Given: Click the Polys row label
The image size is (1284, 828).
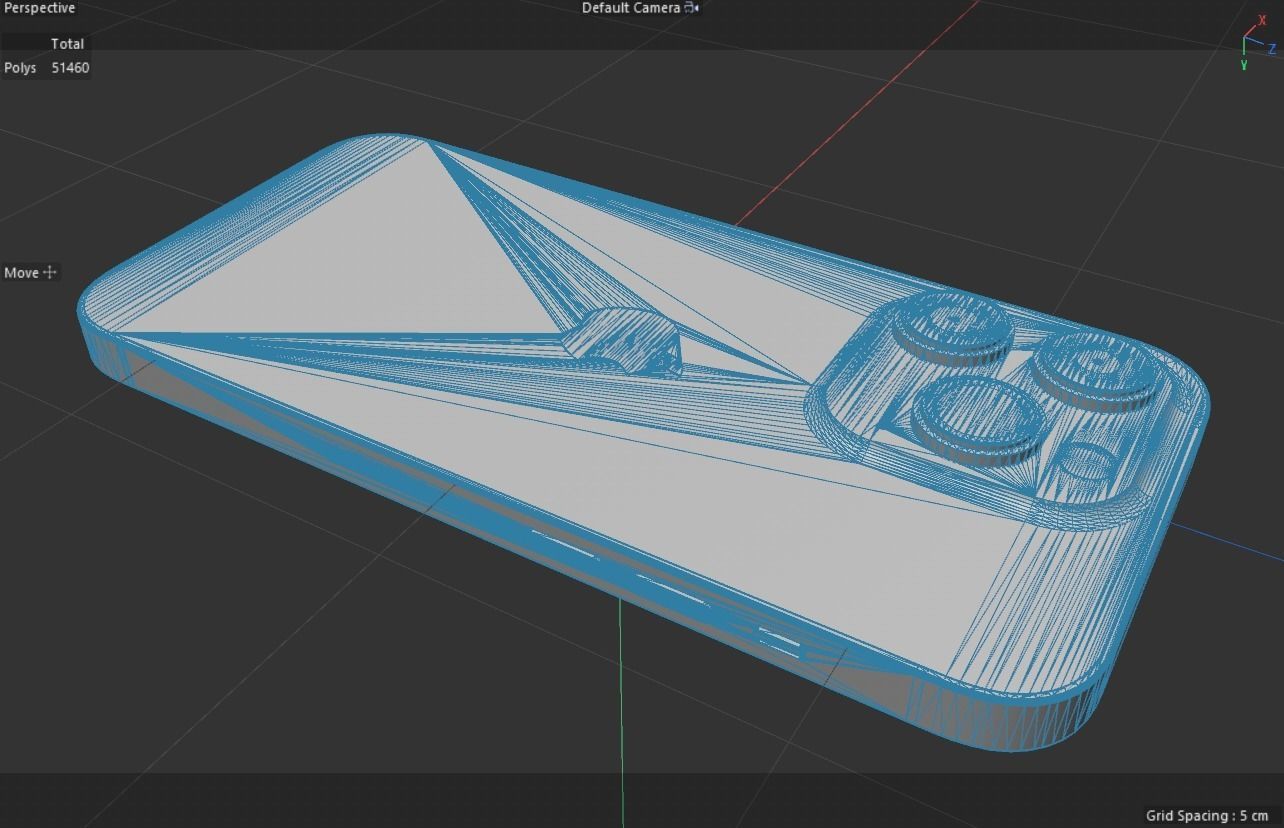Looking at the screenshot, I should point(20,68).
